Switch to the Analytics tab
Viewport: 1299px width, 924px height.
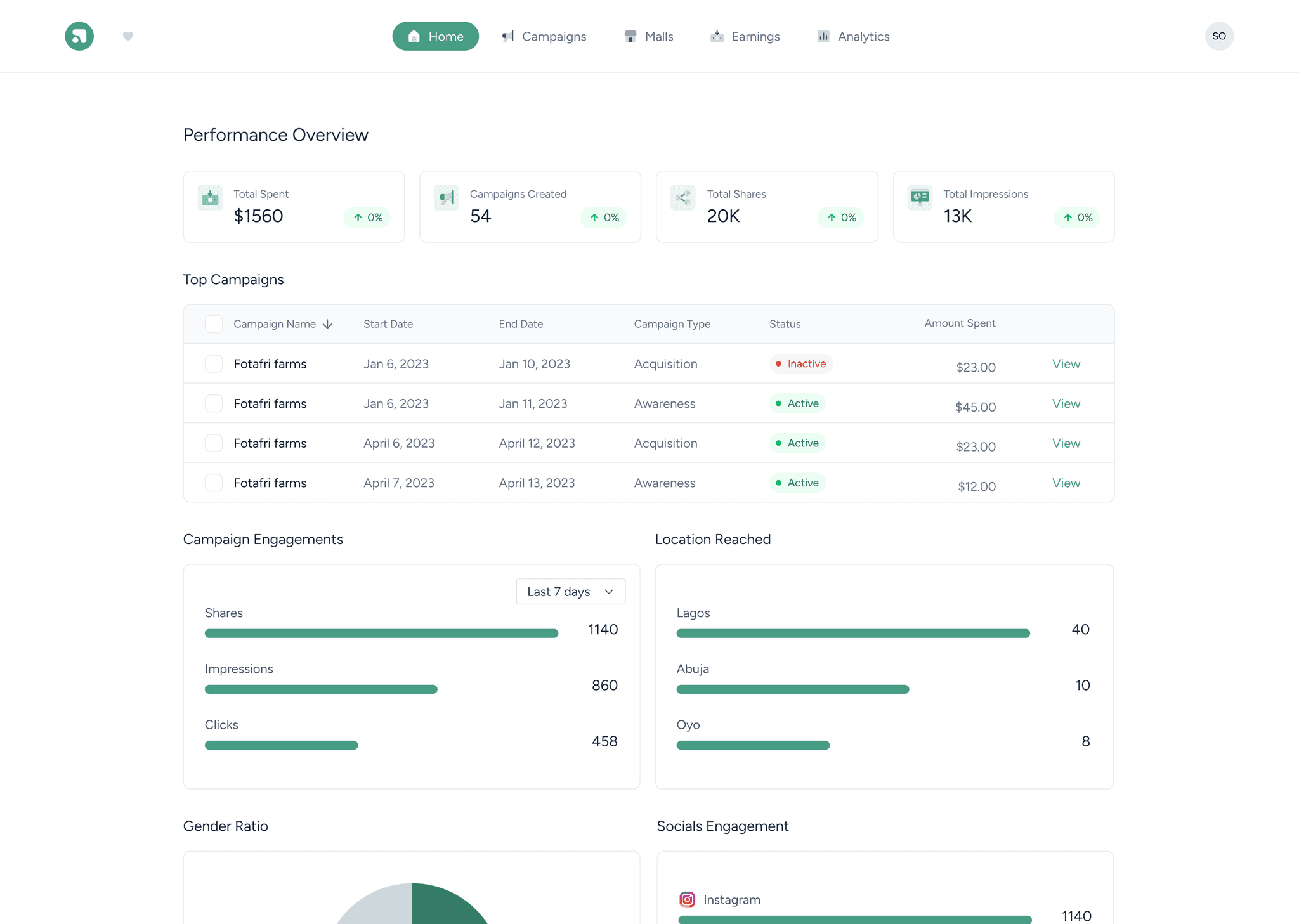[853, 36]
